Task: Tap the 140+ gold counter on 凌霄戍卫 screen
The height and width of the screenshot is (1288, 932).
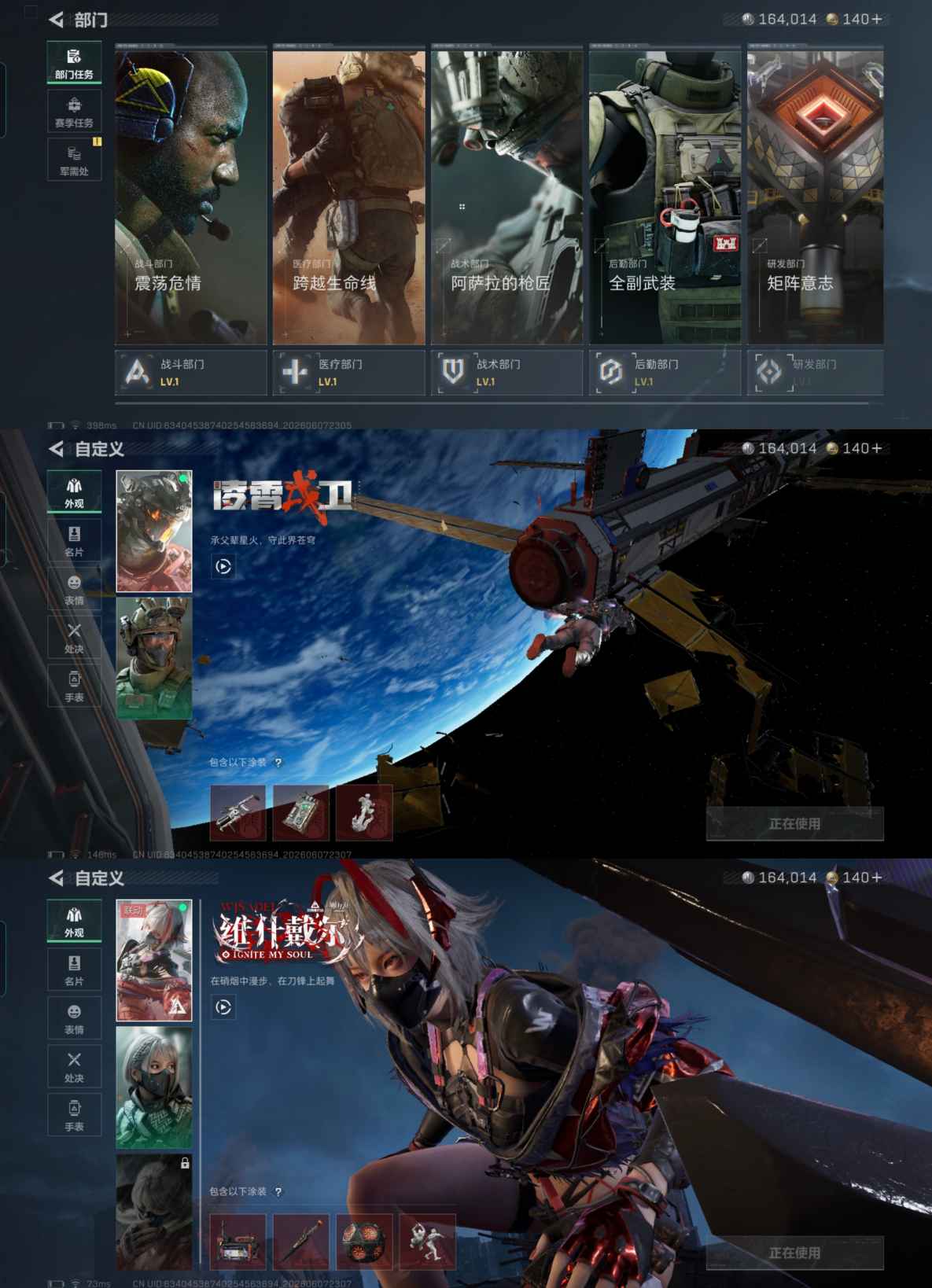Action: pyautogui.click(x=854, y=448)
